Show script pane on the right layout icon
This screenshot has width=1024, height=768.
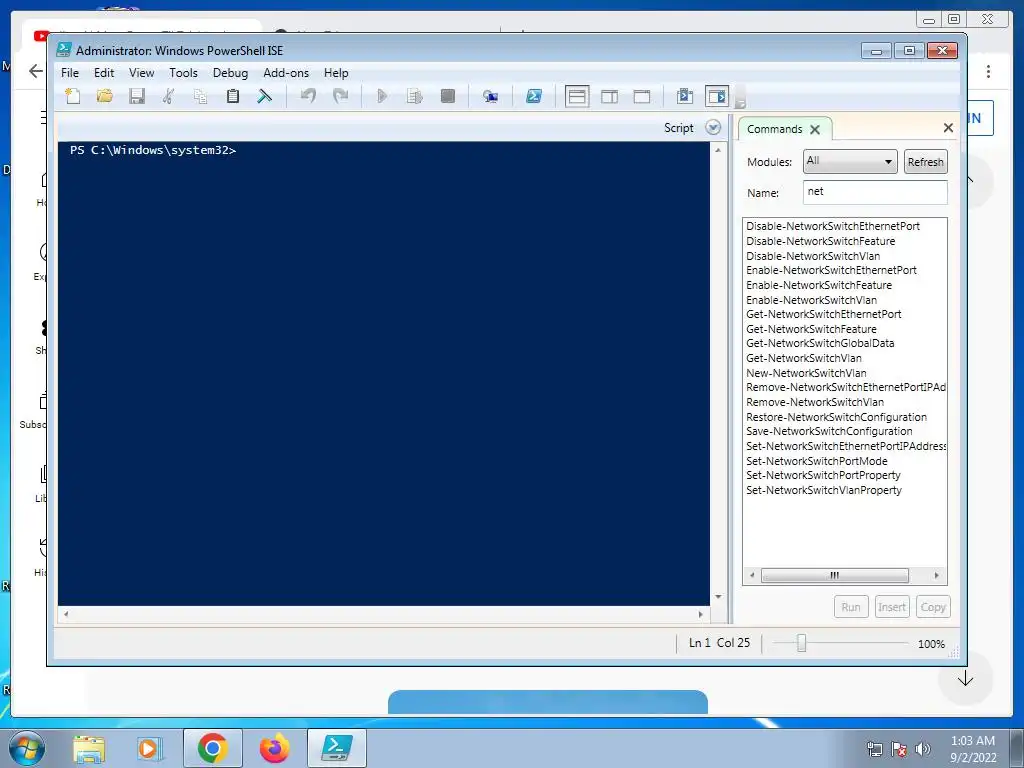(x=609, y=97)
